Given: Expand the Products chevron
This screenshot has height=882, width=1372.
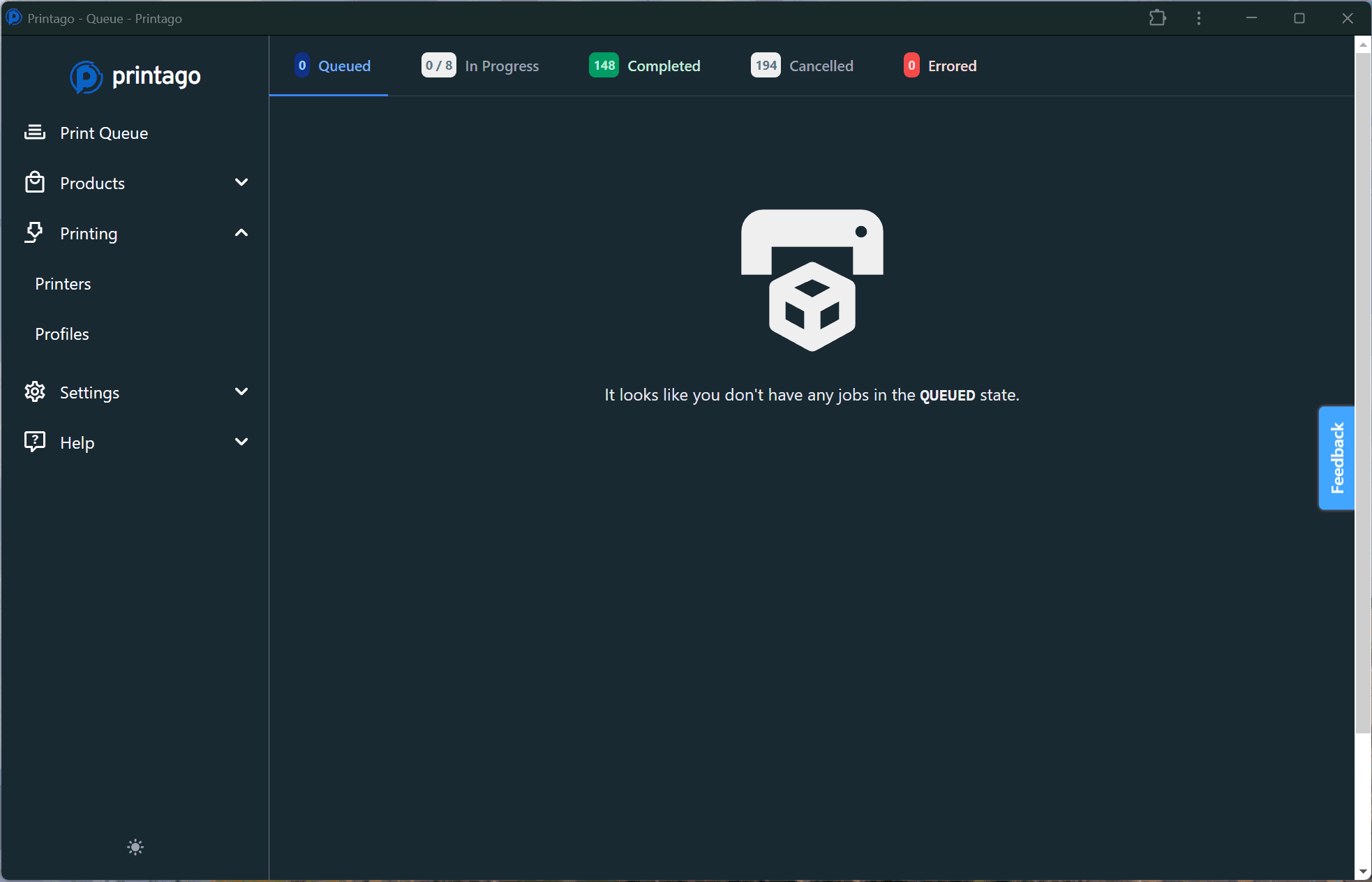Looking at the screenshot, I should point(241,182).
